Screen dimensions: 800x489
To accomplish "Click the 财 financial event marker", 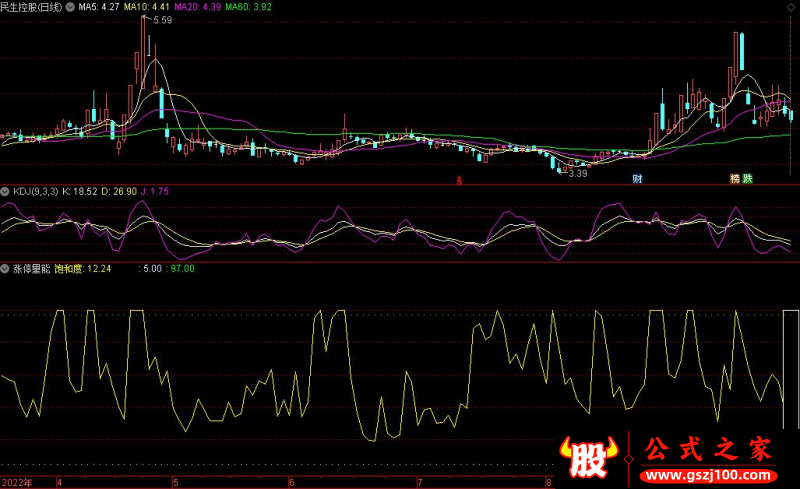I will coord(636,180).
